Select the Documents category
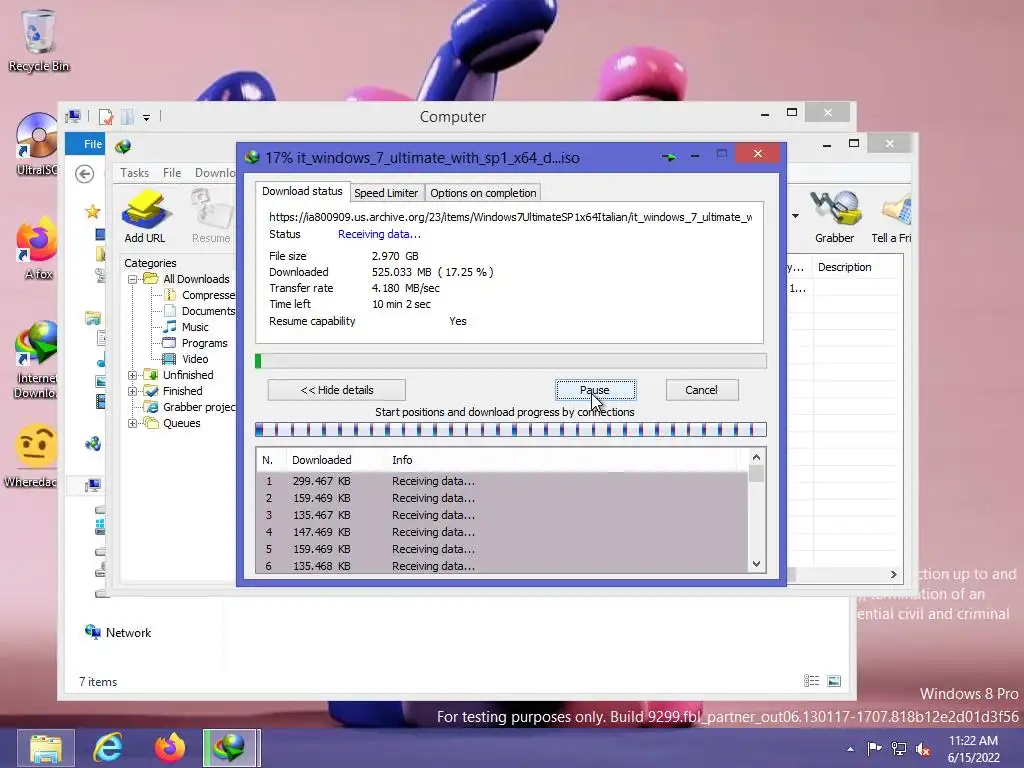The width and height of the screenshot is (1024, 768). pyautogui.click(x=200, y=311)
